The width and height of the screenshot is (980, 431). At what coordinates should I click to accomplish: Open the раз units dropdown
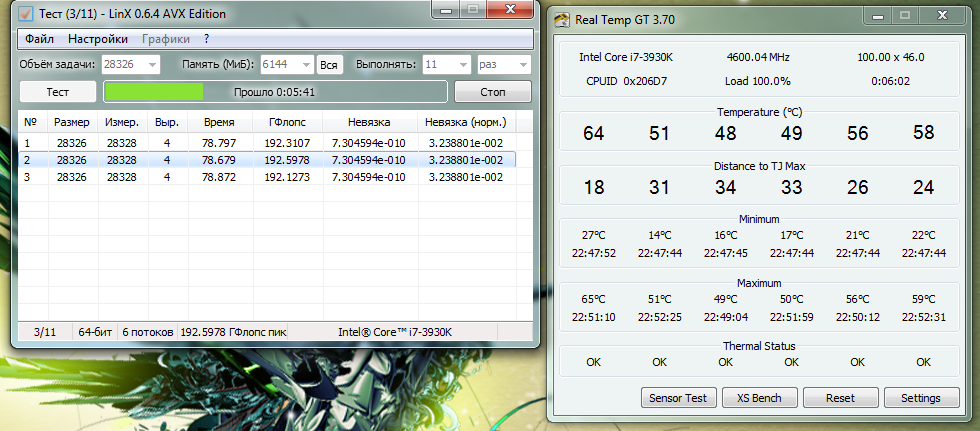(x=521, y=65)
